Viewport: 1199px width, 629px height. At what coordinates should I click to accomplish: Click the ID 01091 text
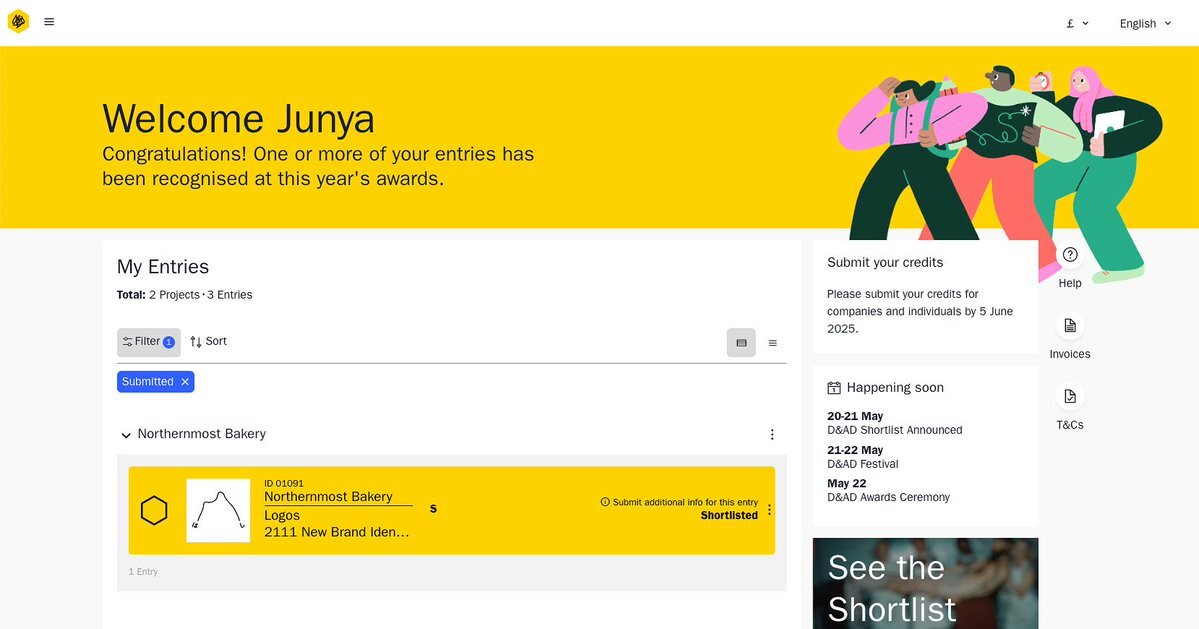pos(284,484)
